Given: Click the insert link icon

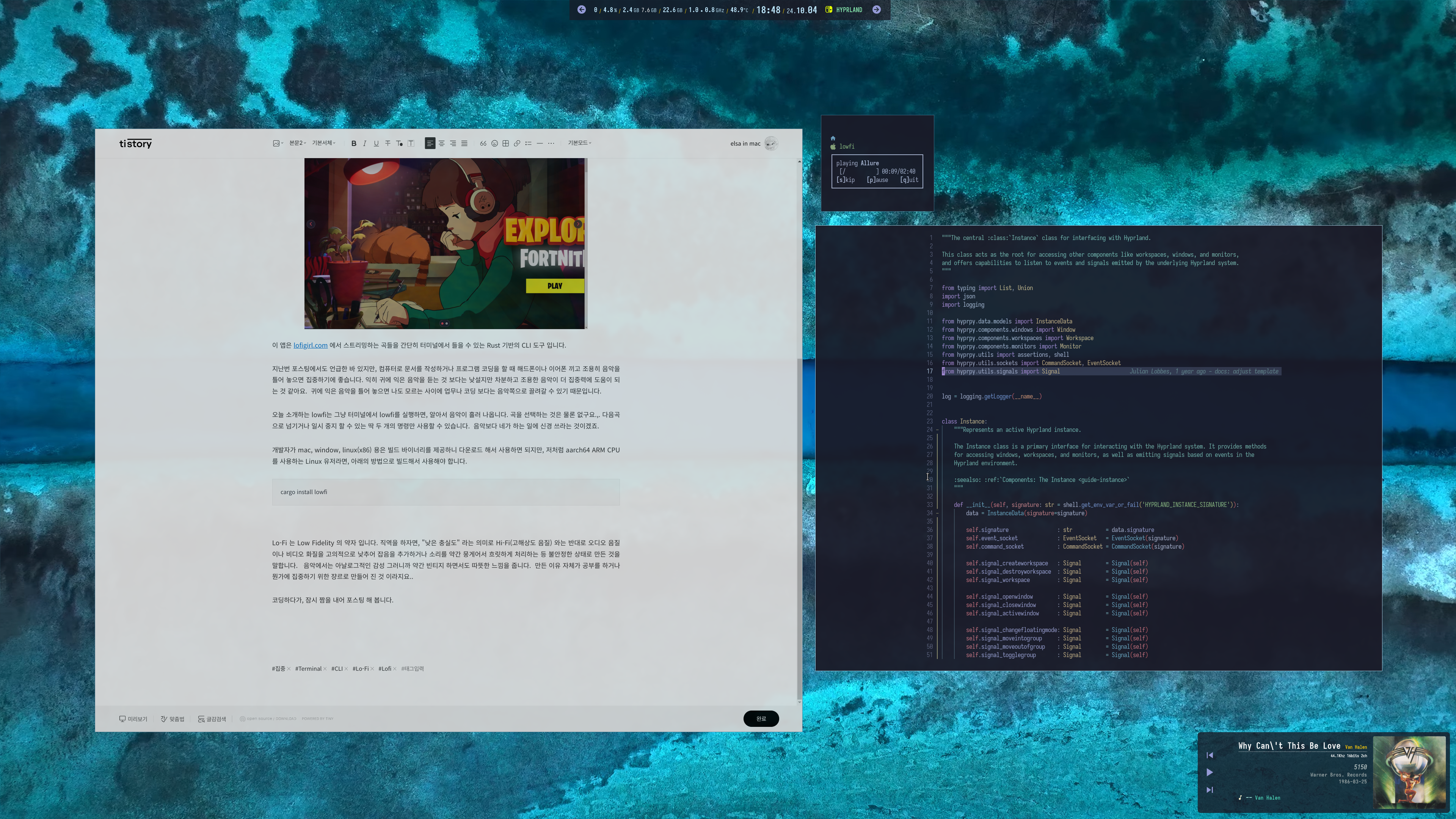Looking at the screenshot, I should point(516,144).
